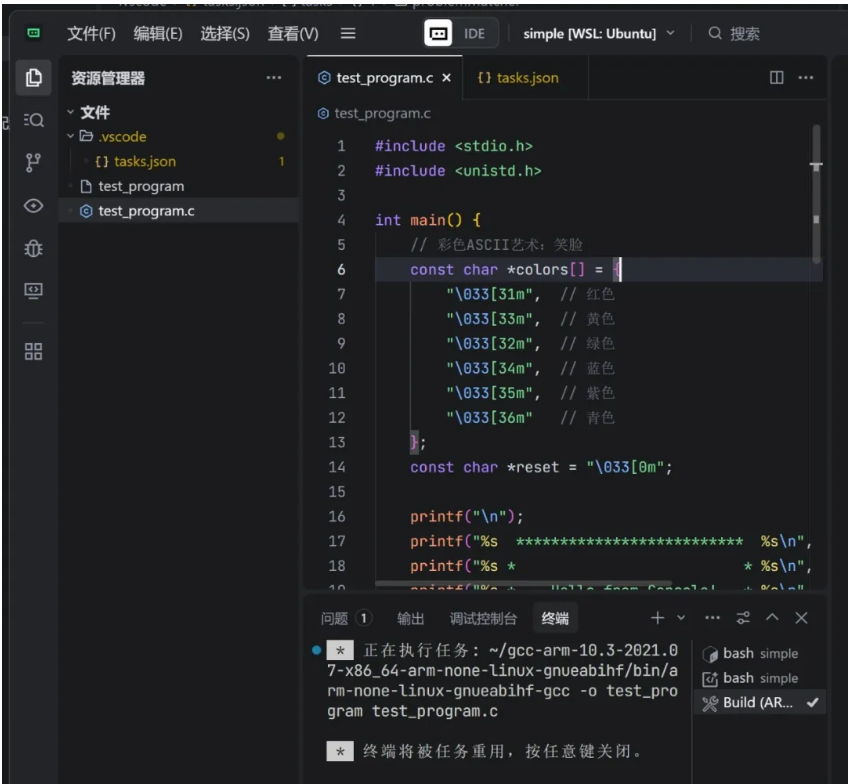Open the Search view in activity bar
Viewport: 854px width, 784px height.
click(x=34, y=120)
